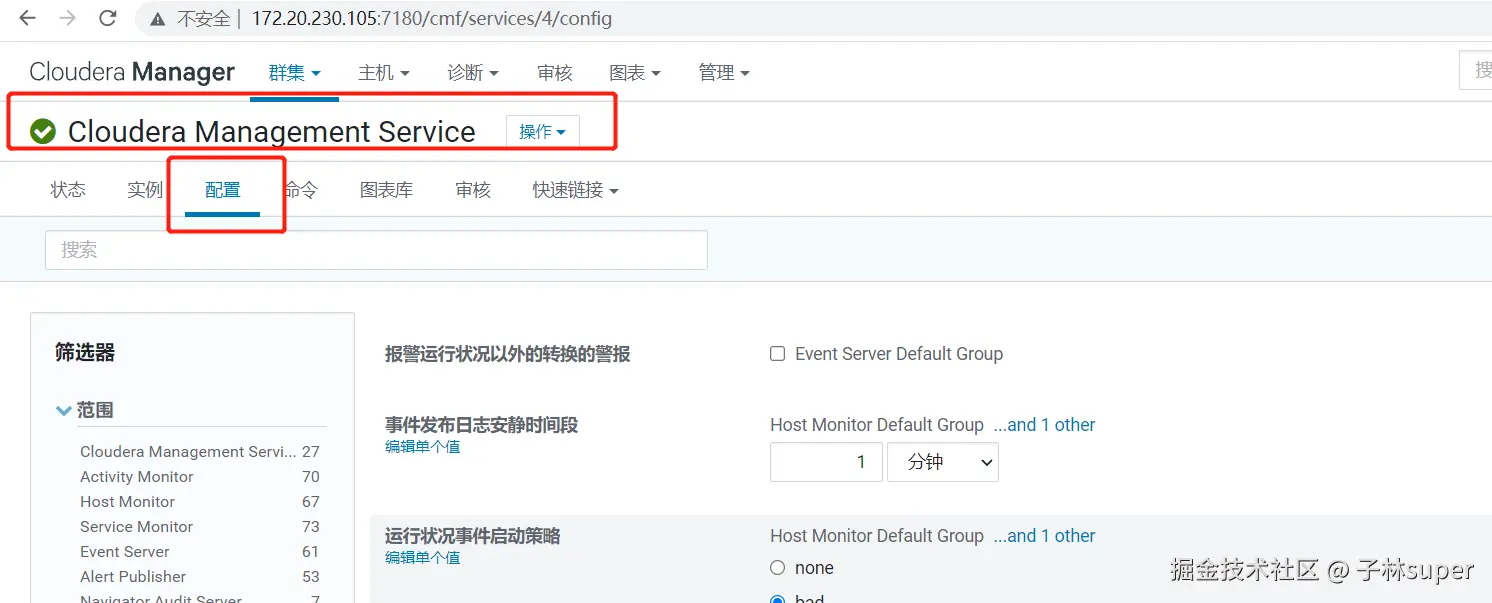1492x603 pixels.
Task: Click the 报警运行状况以外的转换的警报 setting label
Action: pyautogui.click(x=508, y=354)
